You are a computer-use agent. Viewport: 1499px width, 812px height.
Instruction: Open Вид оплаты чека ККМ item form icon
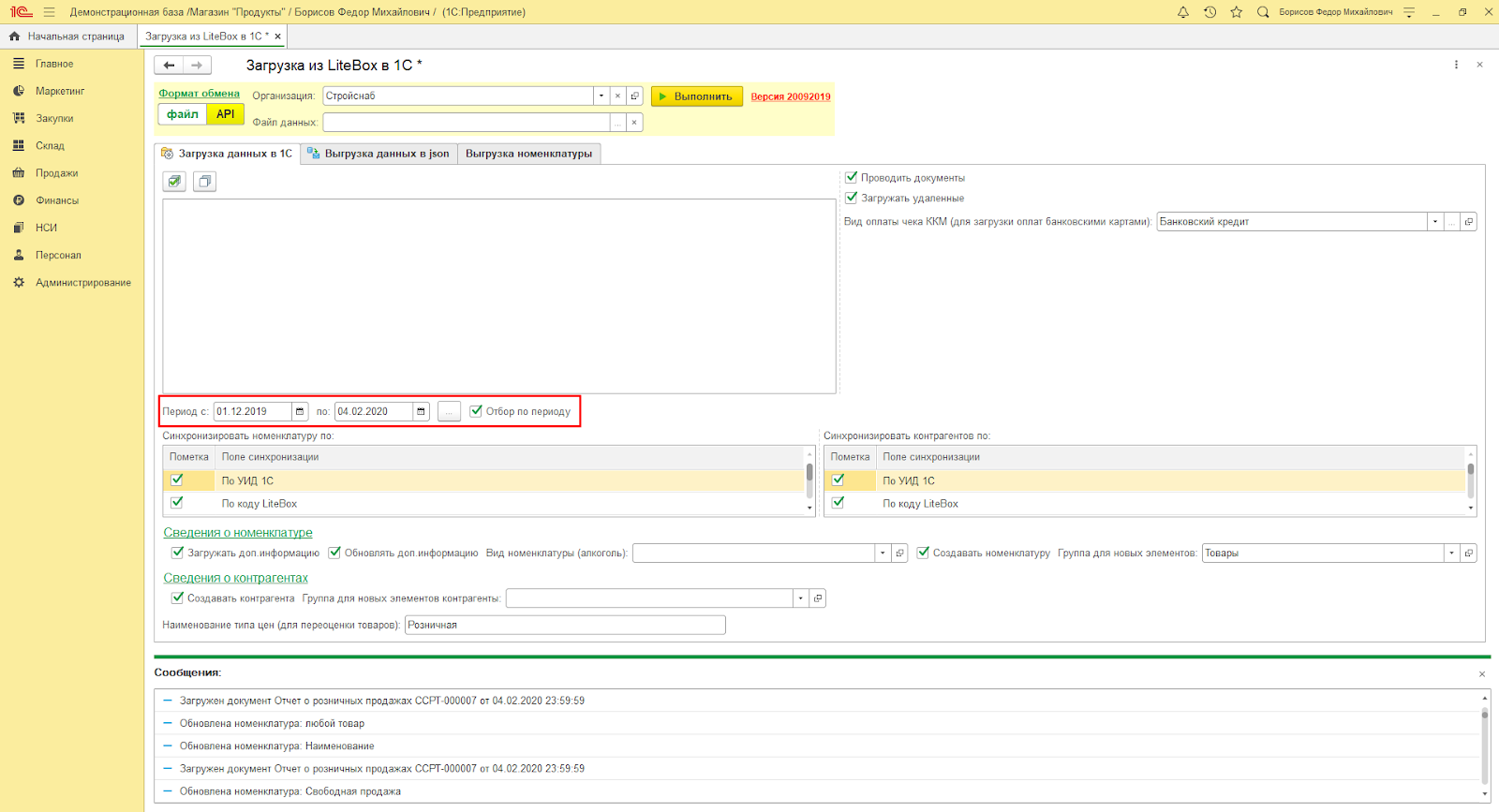1469,222
